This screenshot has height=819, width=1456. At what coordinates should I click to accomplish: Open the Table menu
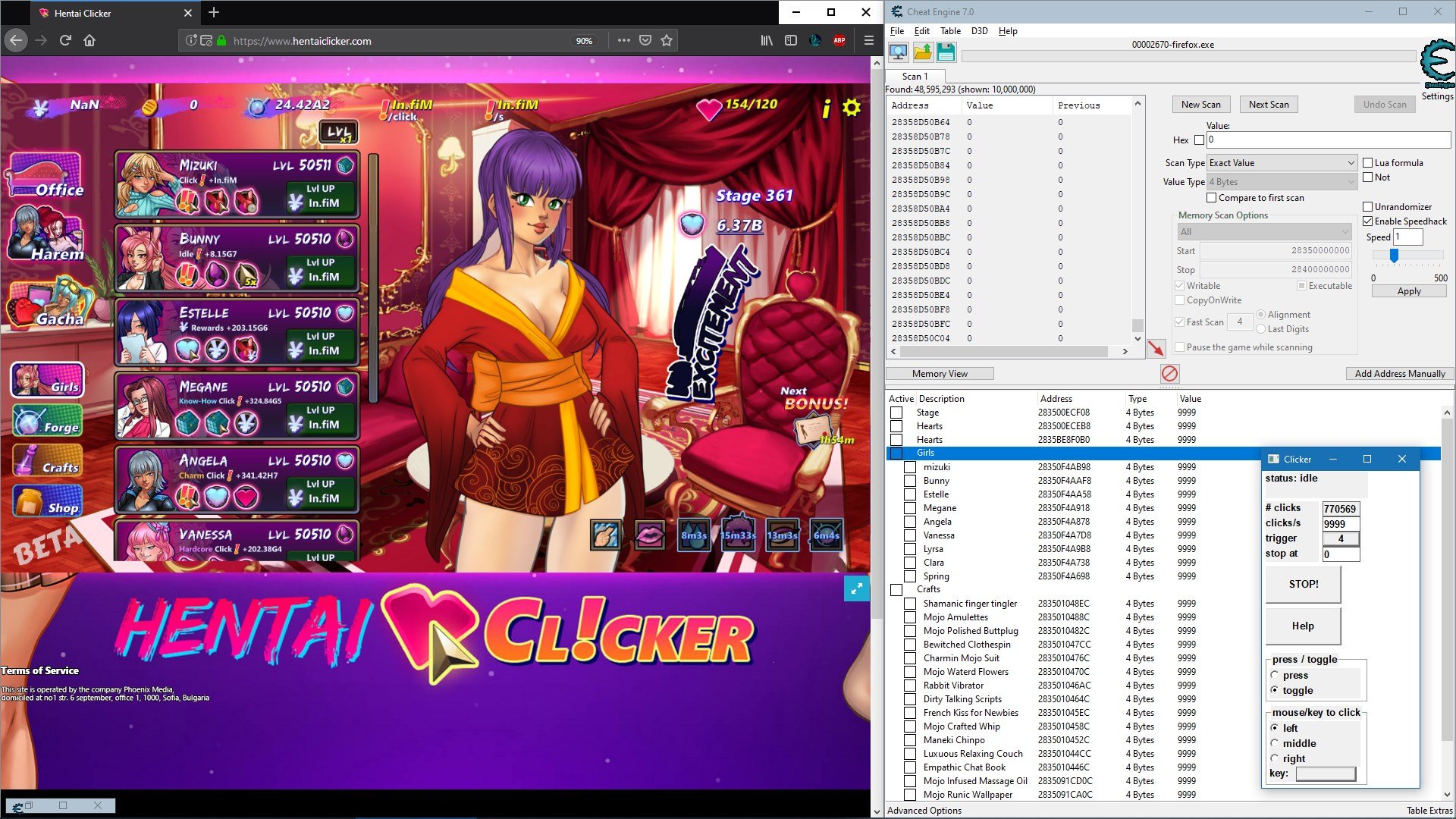click(950, 31)
